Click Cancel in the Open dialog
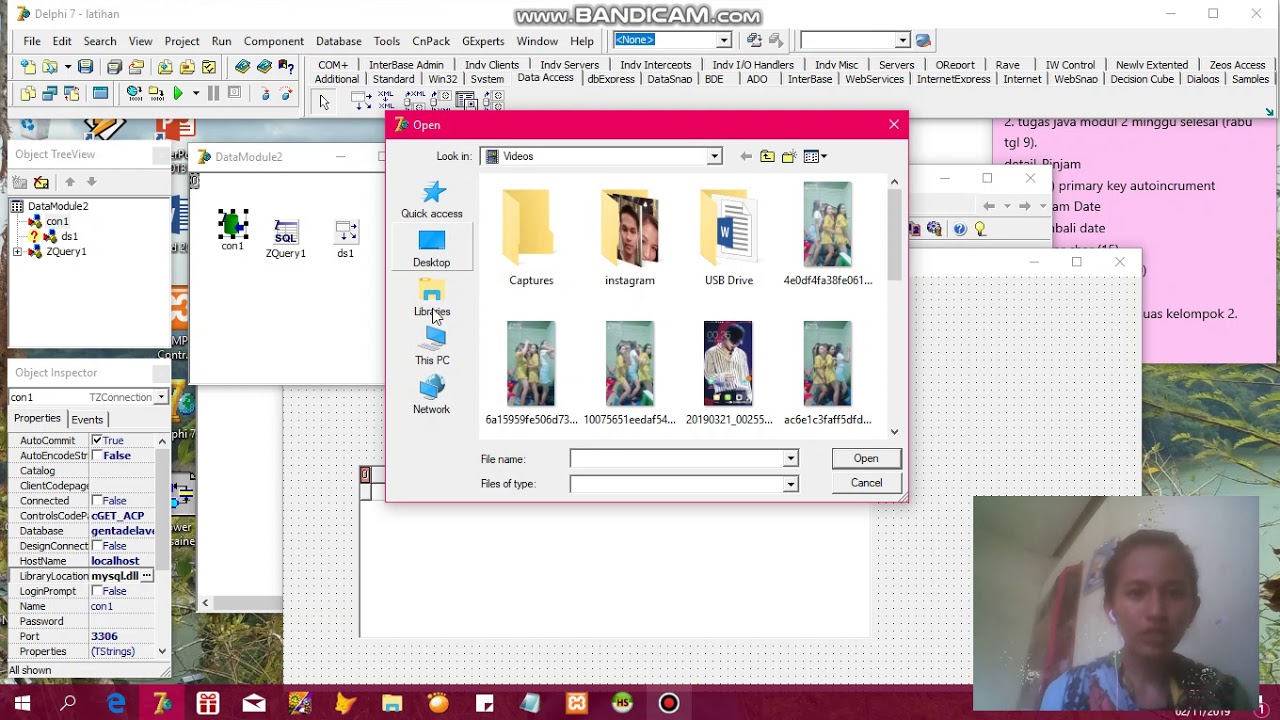 [x=866, y=483]
